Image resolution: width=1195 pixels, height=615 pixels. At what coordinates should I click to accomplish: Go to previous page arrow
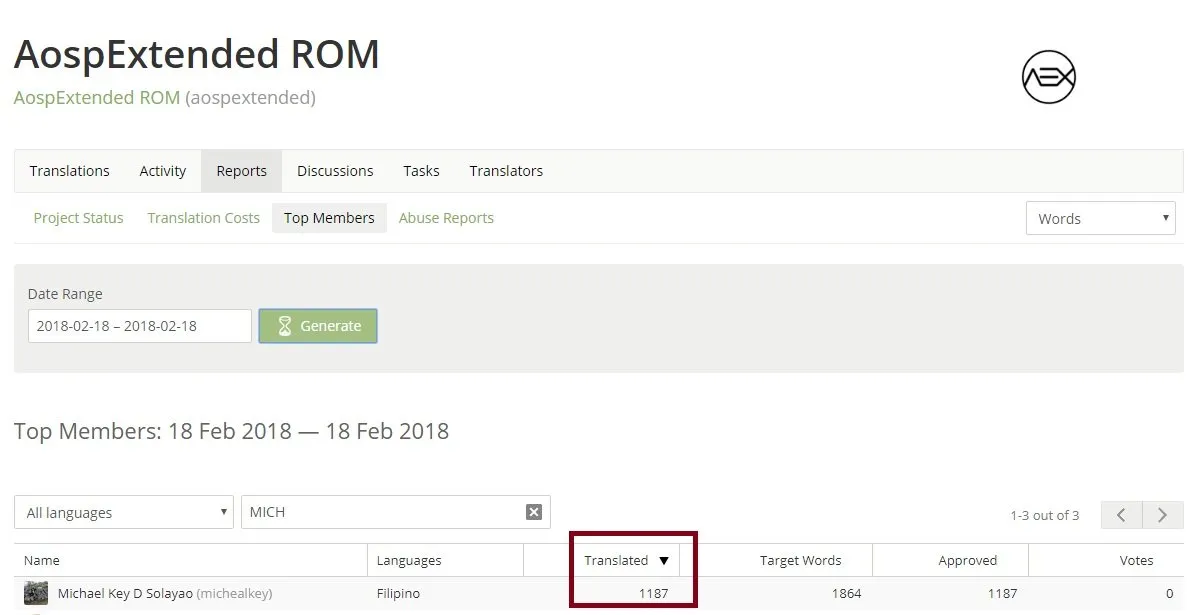pos(1121,515)
